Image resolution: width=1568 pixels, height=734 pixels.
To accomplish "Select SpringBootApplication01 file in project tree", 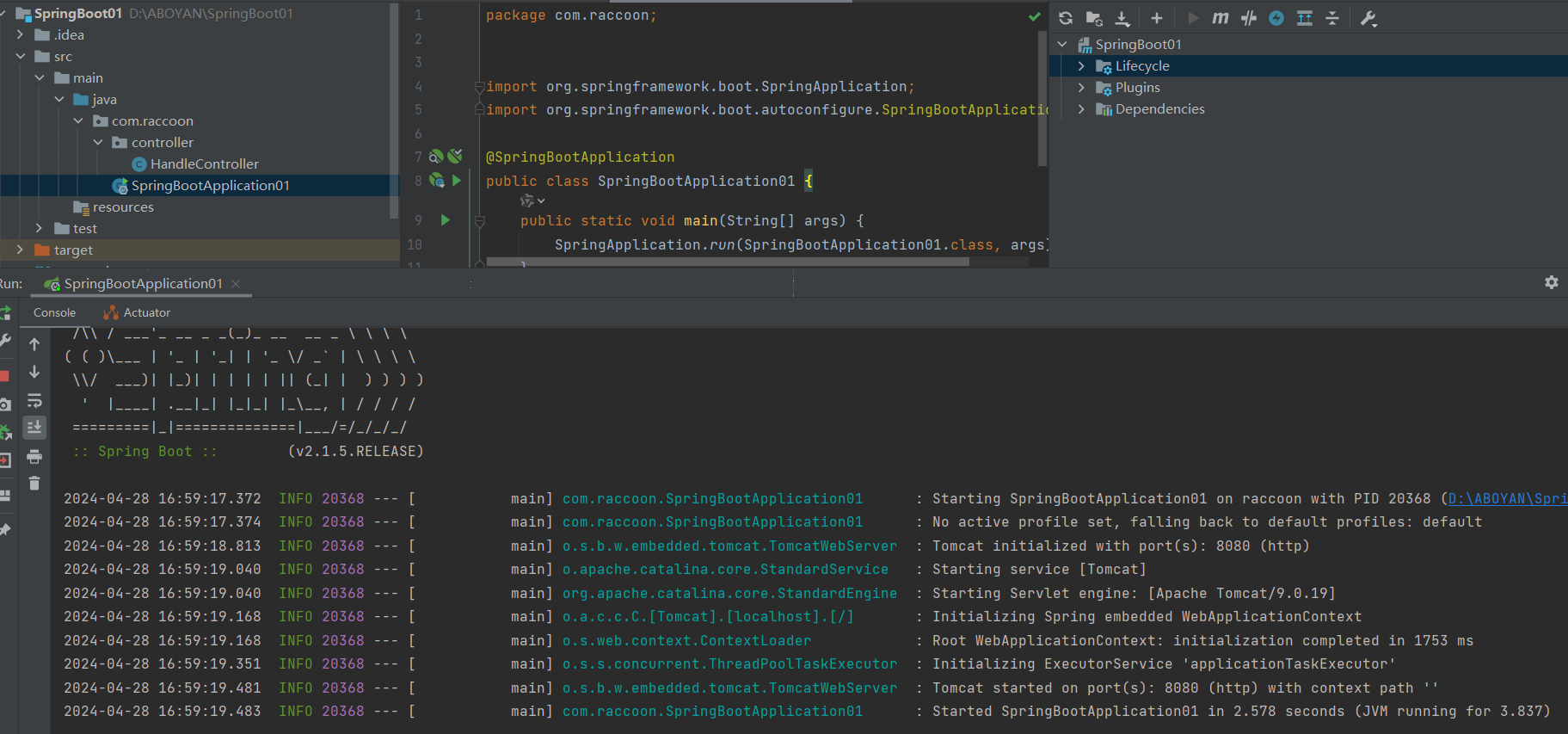I will tap(200, 186).
